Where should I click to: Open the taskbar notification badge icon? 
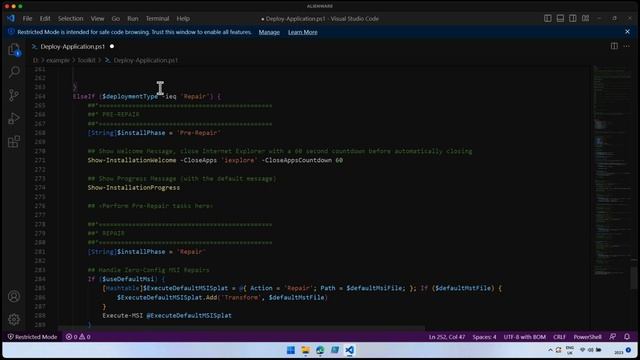coord(629,350)
